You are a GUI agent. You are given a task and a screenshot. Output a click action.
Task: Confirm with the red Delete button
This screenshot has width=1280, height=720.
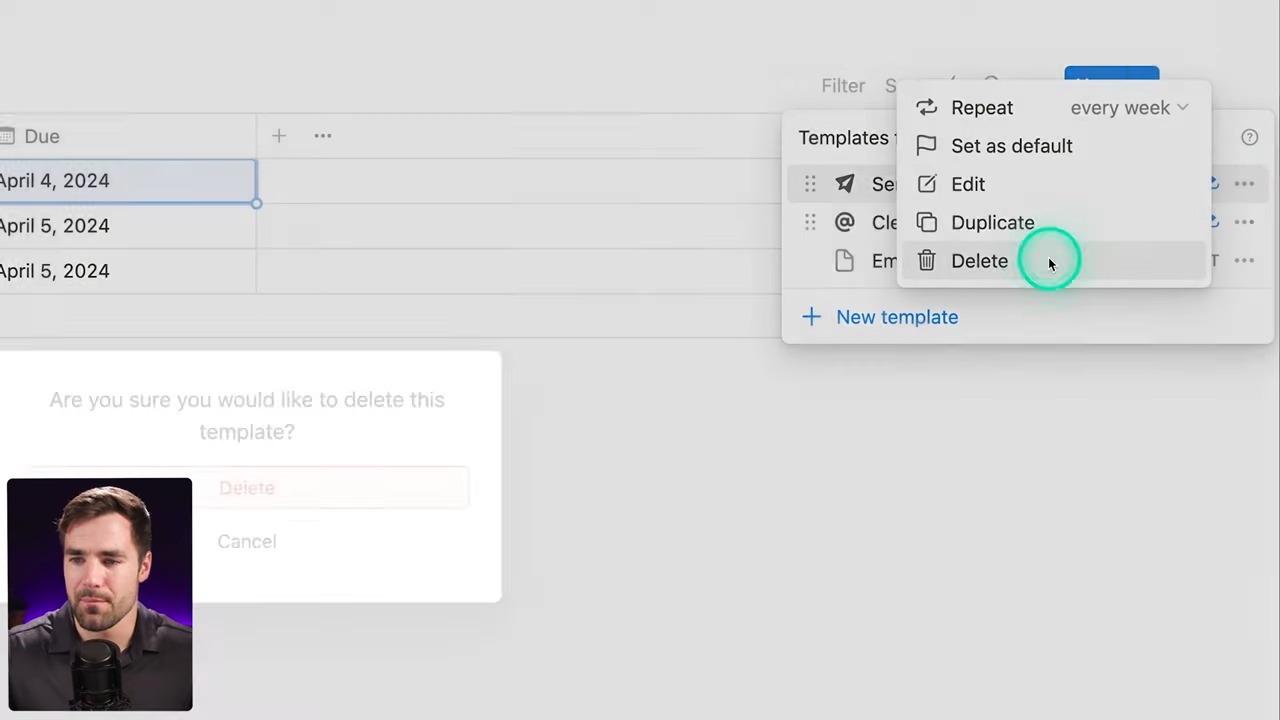coord(247,488)
